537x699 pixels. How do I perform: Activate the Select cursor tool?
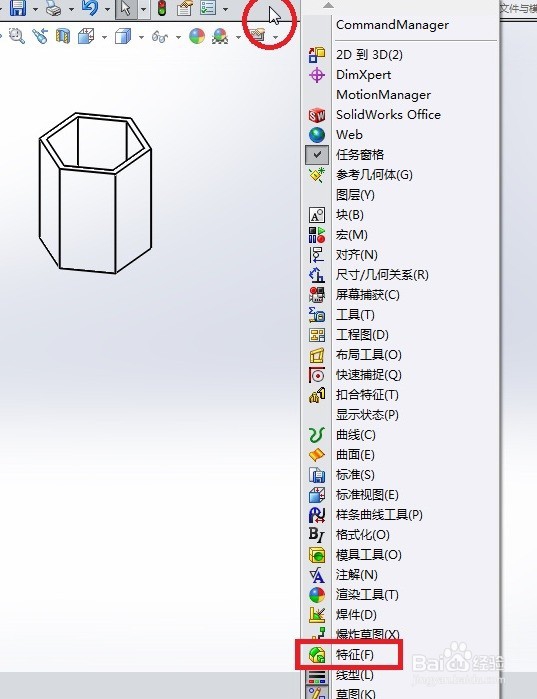tap(126, 8)
